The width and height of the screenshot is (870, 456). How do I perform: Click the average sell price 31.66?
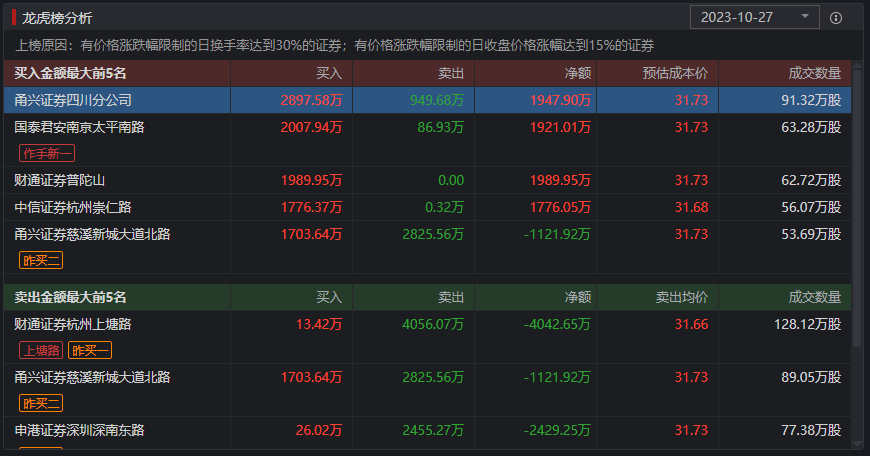click(x=691, y=324)
